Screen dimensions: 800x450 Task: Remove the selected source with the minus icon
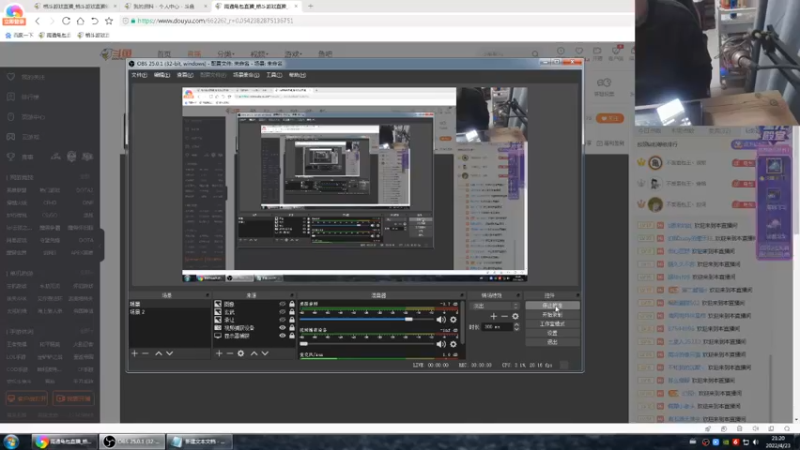click(230, 353)
